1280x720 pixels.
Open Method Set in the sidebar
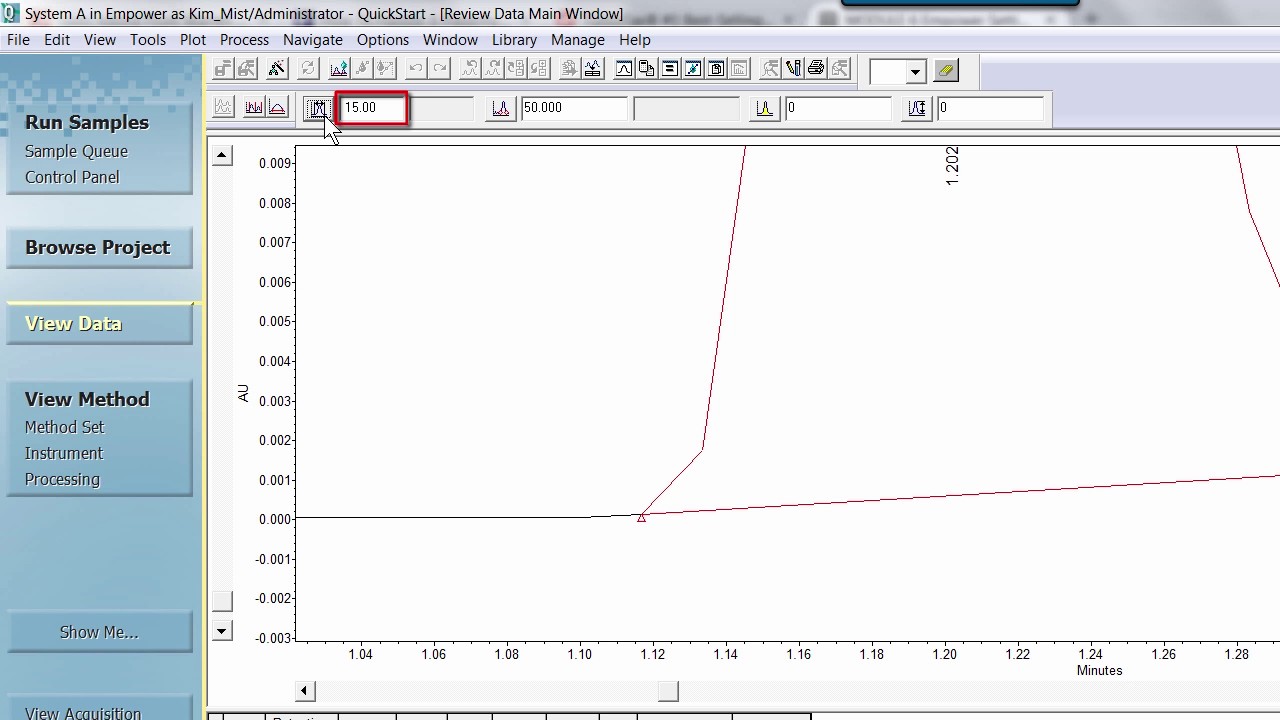tap(64, 427)
